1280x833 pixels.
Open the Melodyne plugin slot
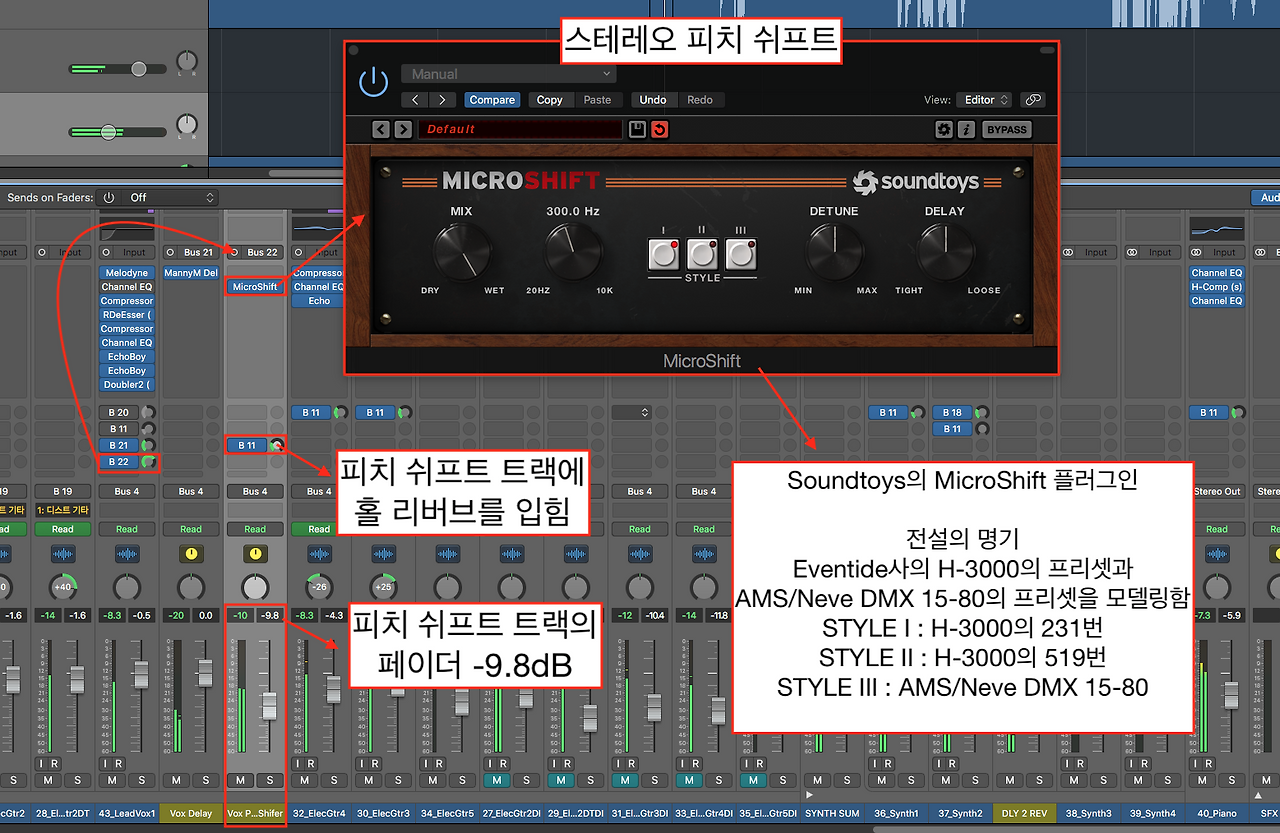pos(127,273)
